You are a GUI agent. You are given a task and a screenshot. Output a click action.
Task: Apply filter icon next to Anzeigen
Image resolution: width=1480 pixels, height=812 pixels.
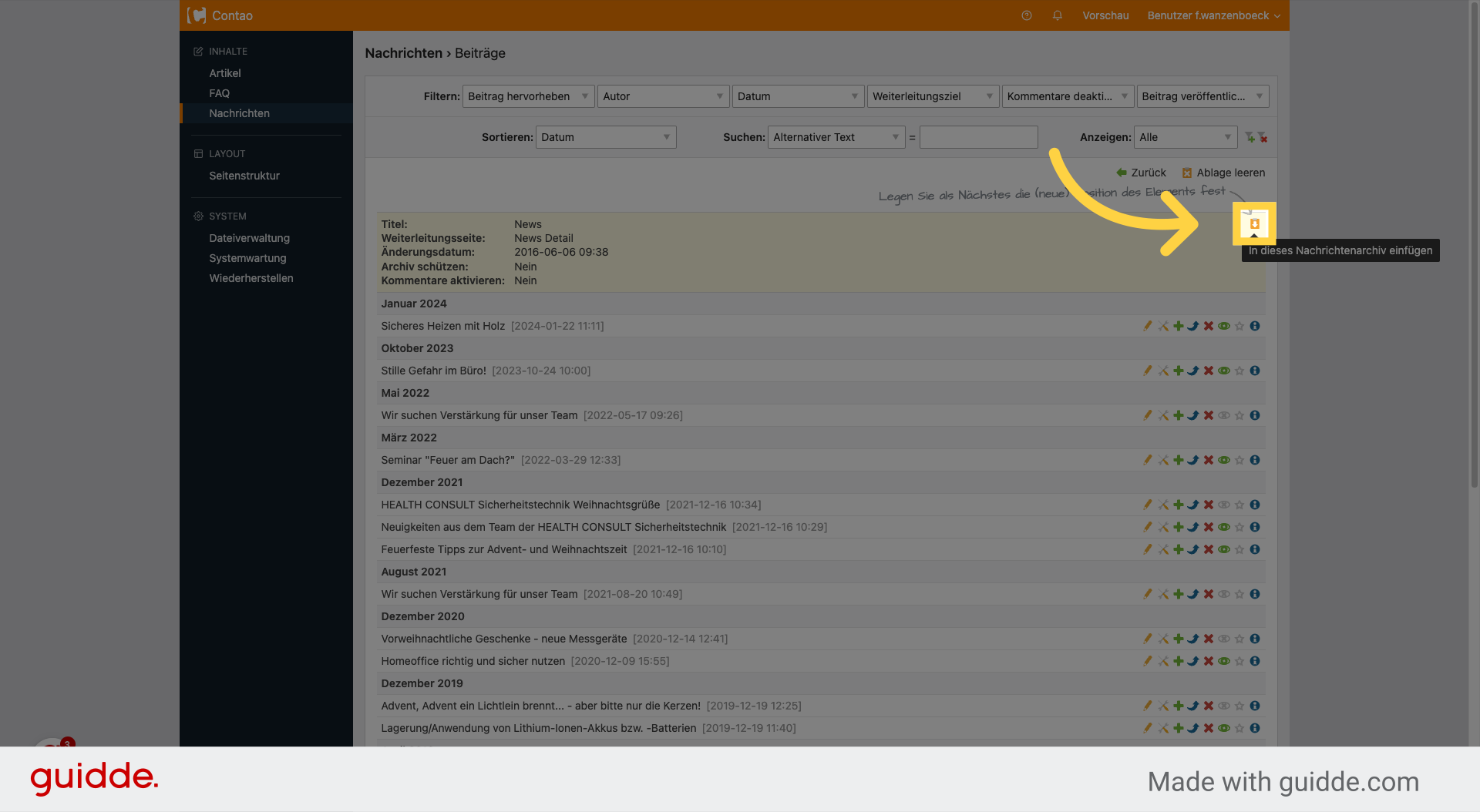[1250, 137]
